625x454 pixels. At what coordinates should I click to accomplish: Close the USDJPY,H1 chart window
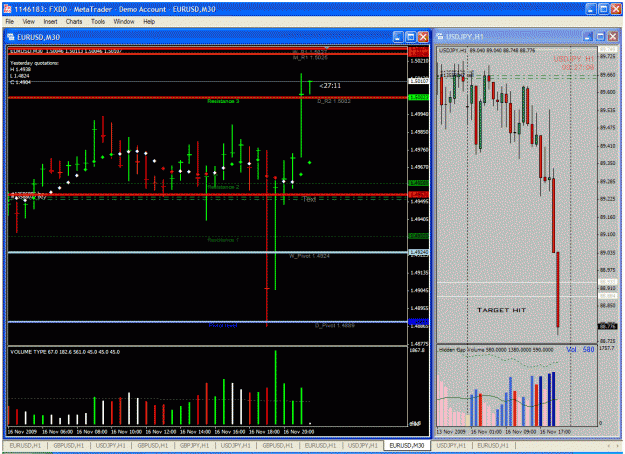click(613, 37)
